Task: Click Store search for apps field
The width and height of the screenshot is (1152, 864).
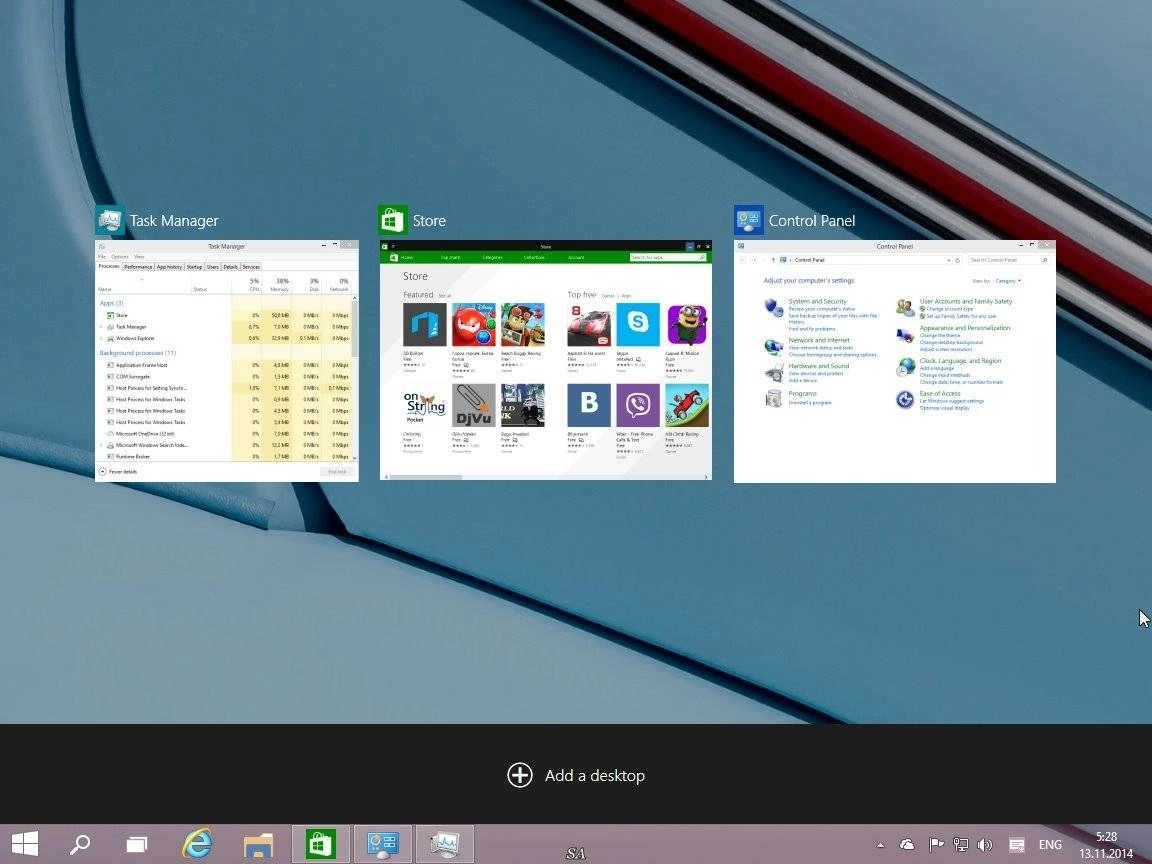Action: (x=668, y=257)
